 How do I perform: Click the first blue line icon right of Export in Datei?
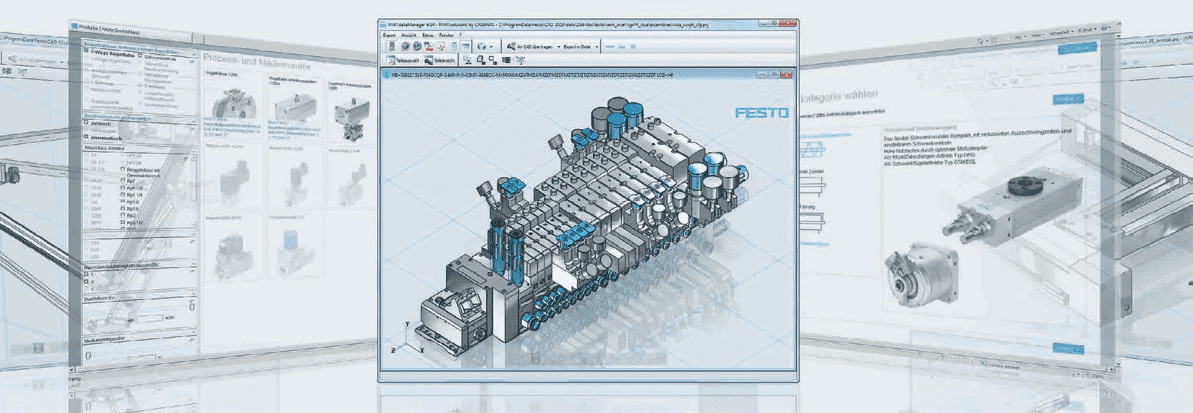point(609,46)
